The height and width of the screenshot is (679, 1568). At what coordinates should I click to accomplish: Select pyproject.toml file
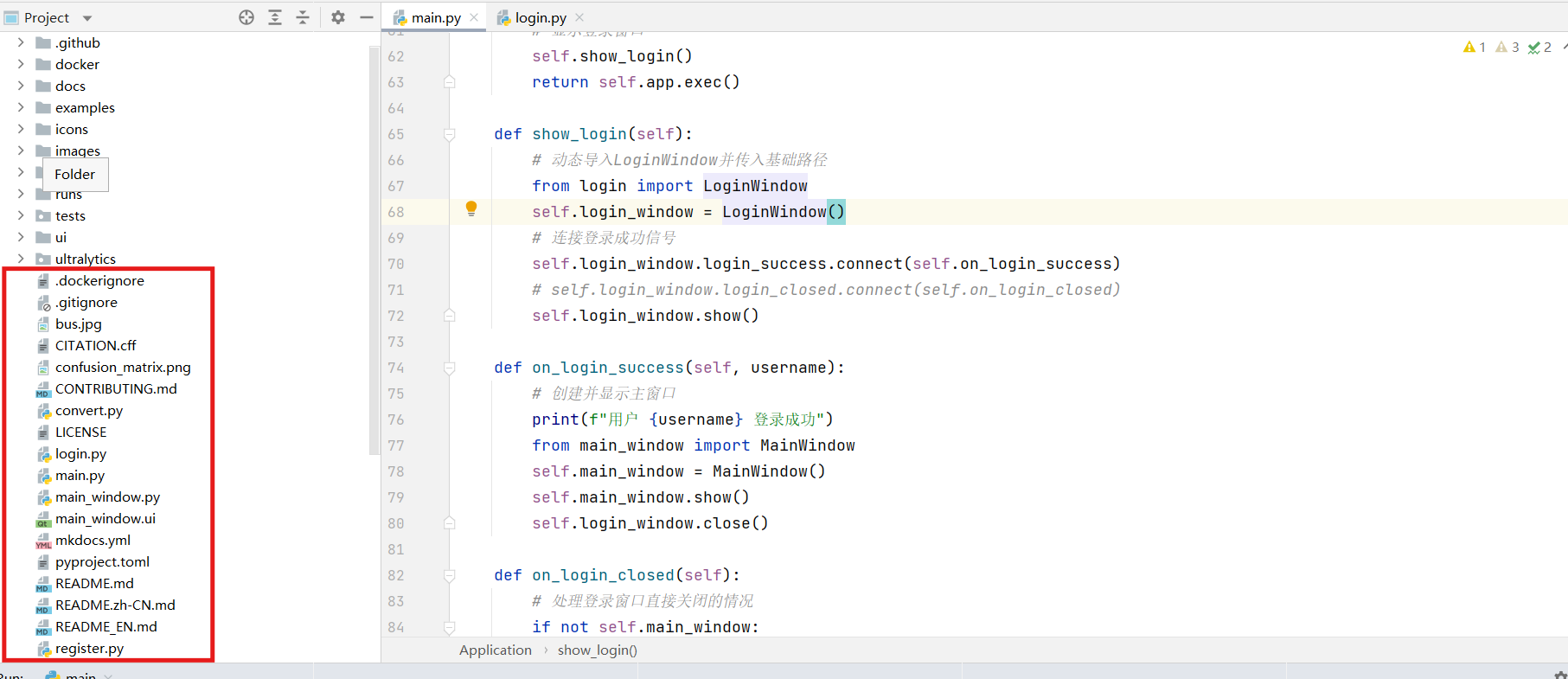pos(103,561)
